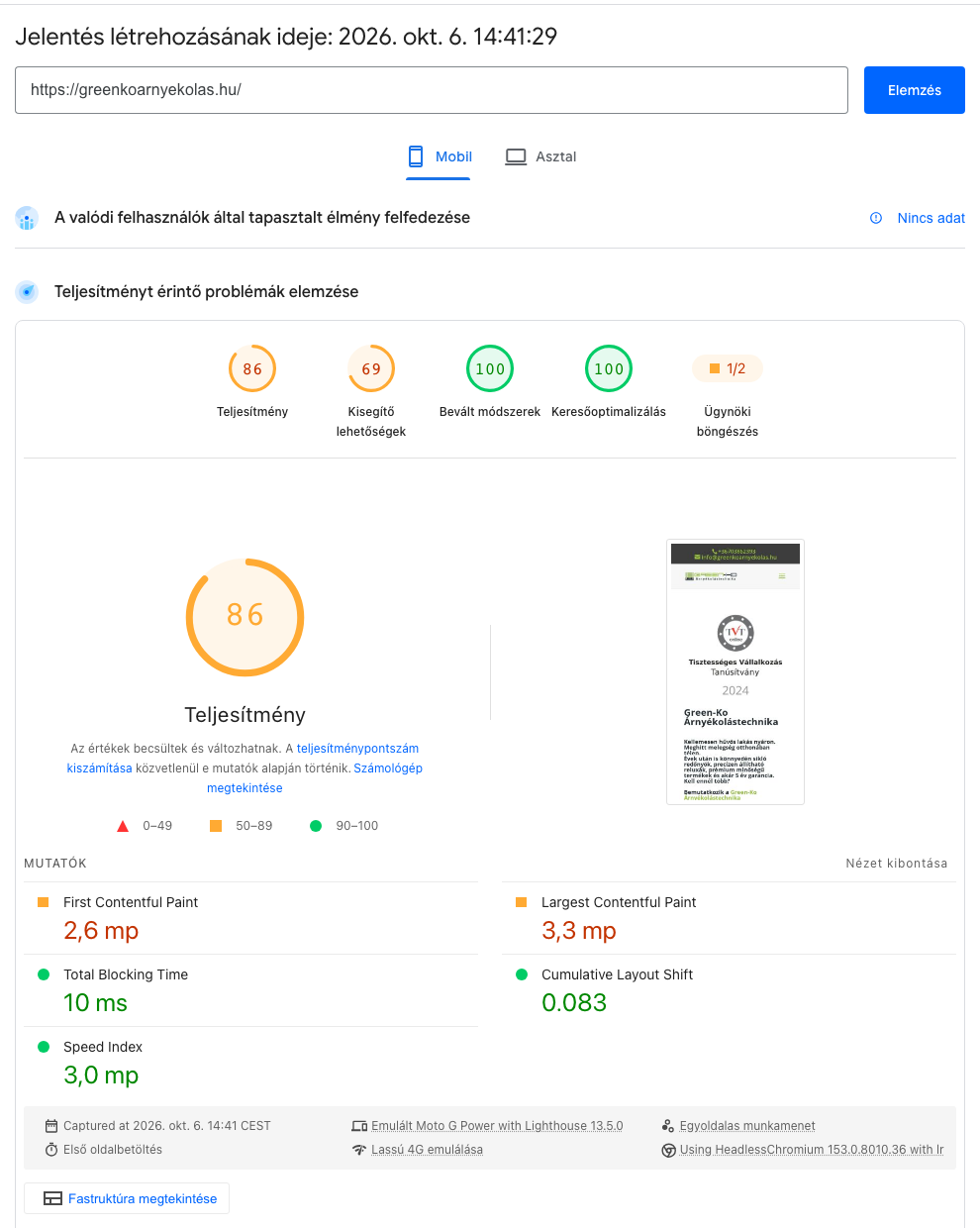Open the Számológép megtekintése link
The image size is (980, 1228).
[x=315, y=778]
